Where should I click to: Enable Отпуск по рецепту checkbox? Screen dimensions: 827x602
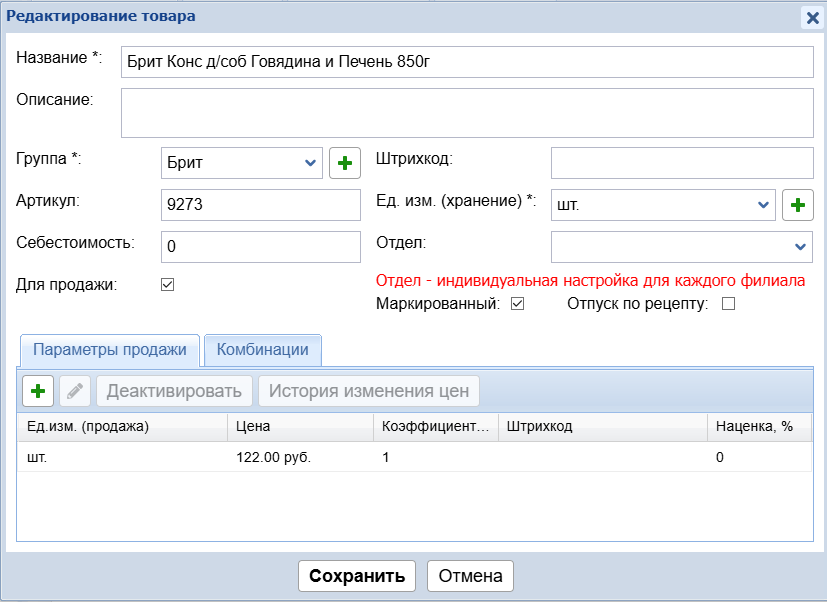point(728,304)
